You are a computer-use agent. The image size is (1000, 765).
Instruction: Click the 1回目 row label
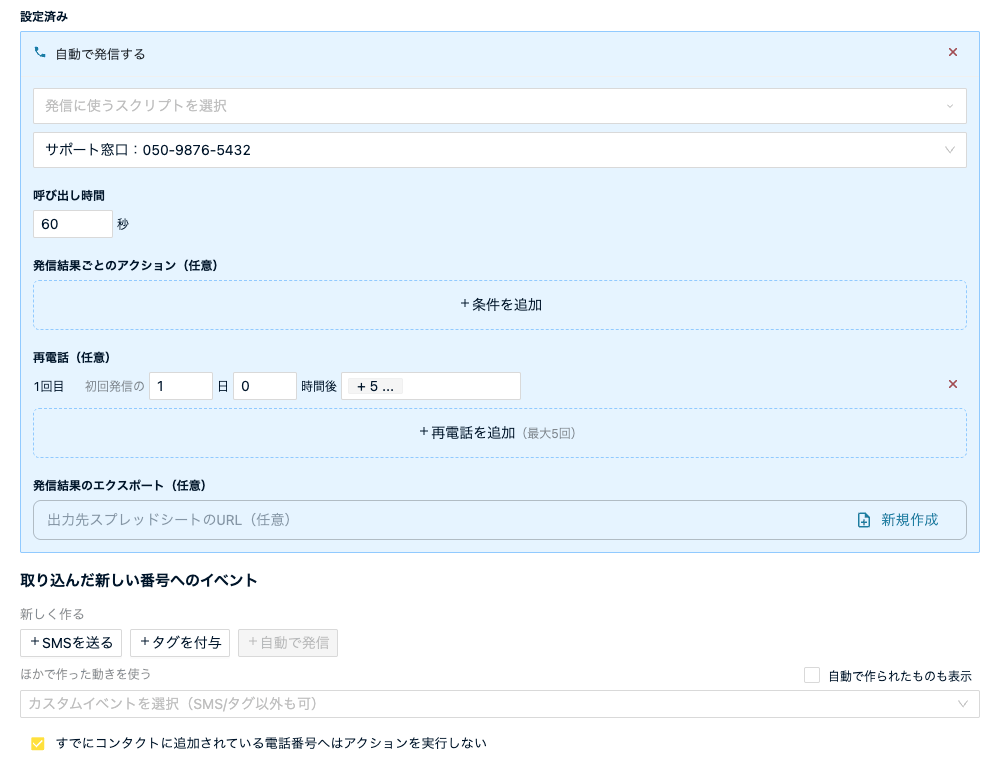[48, 386]
